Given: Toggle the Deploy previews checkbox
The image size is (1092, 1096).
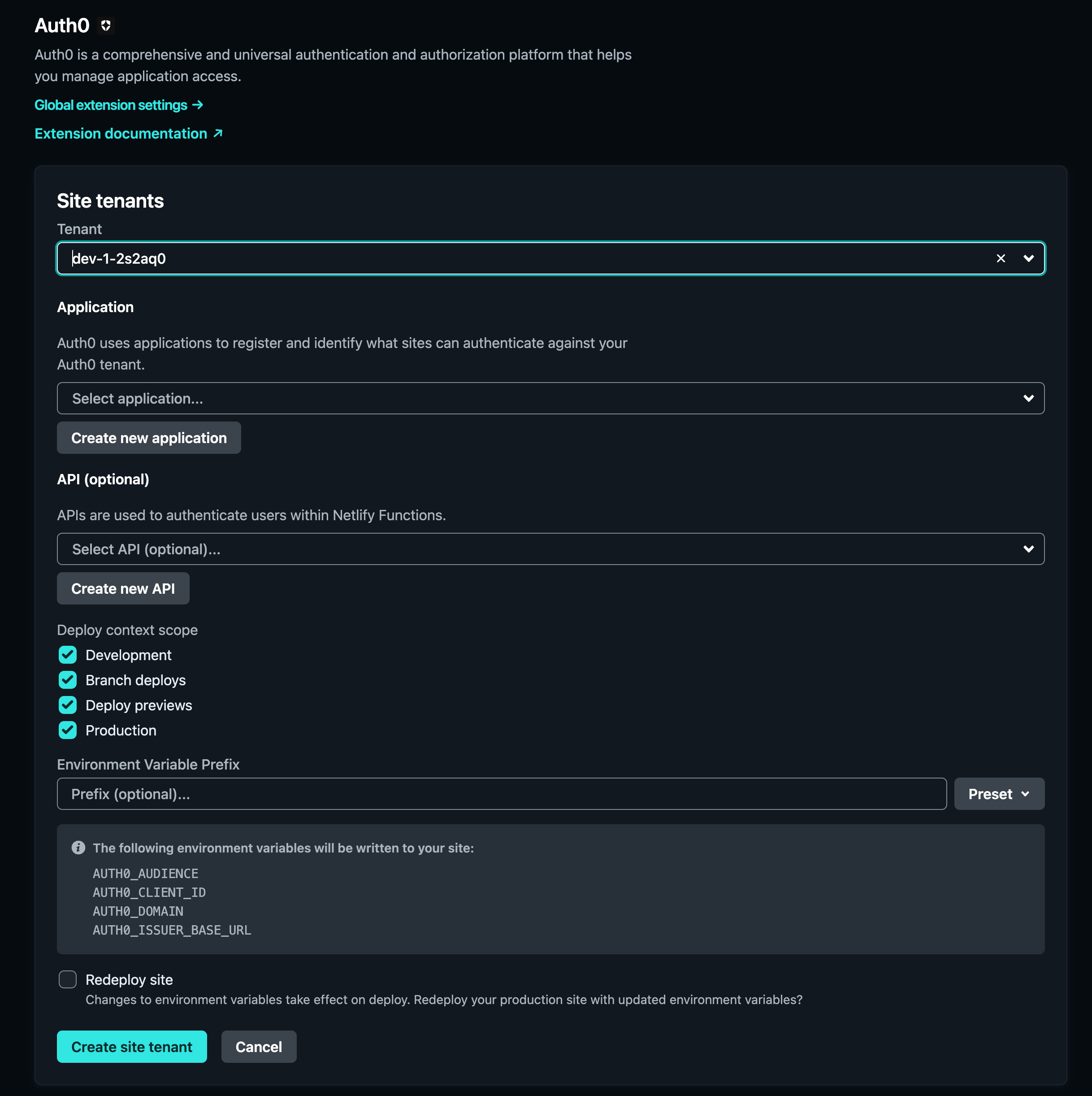Looking at the screenshot, I should (68, 705).
